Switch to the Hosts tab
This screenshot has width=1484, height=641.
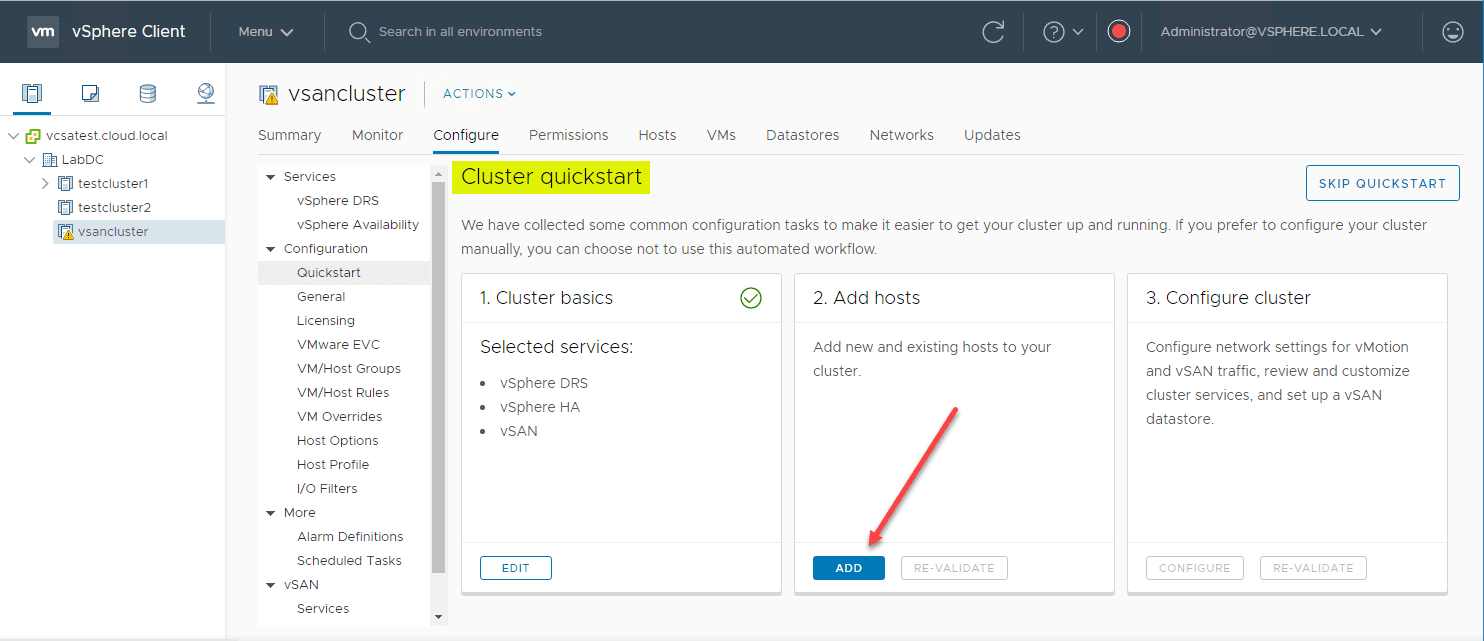pyautogui.click(x=658, y=135)
